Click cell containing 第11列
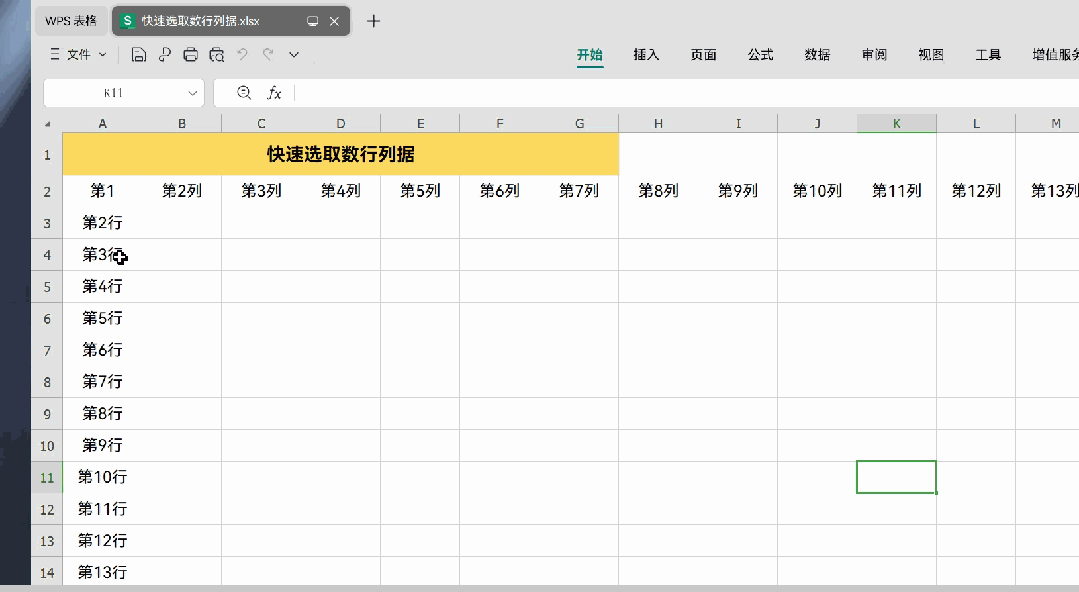Image resolution: width=1079 pixels, height=592 pixels. [897, 191]
